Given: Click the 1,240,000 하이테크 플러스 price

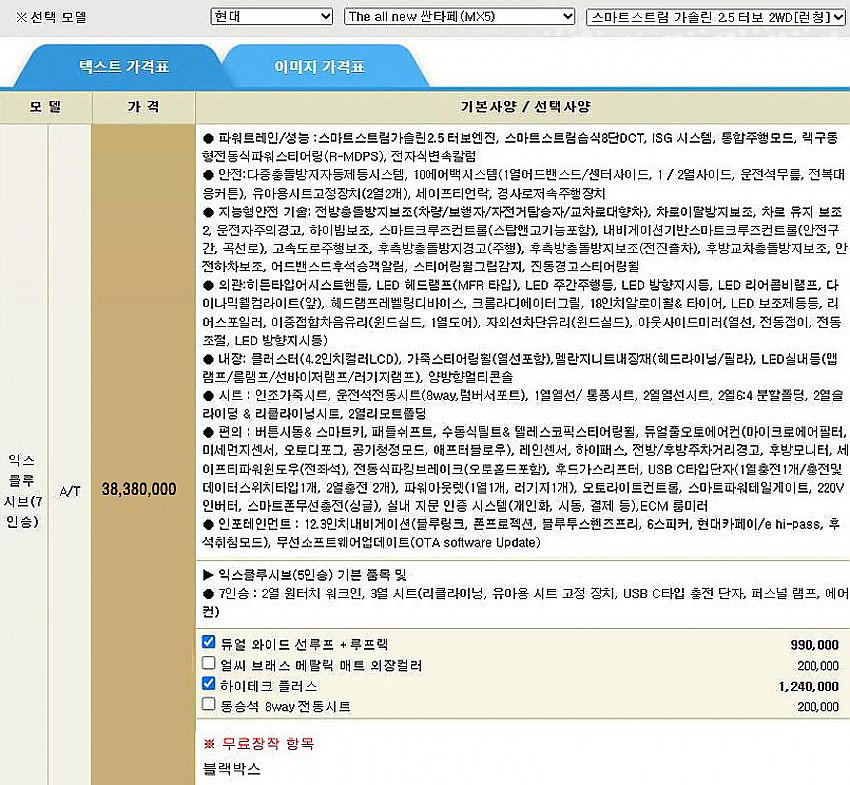Looking at the screenshot, I should point(808,686).
